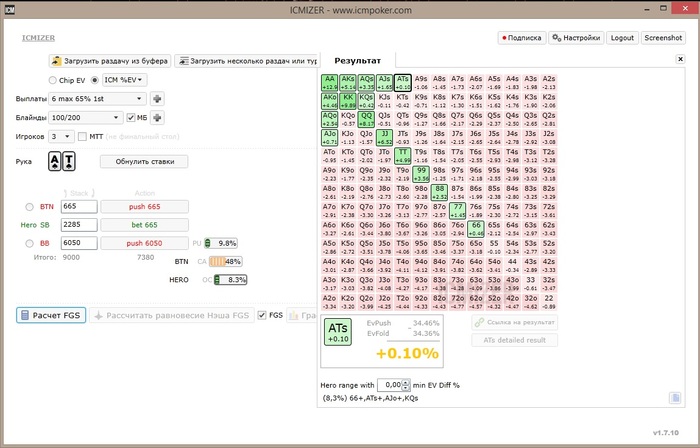This screenshot has height=448, width=700.
Task: Select the AKs cell in hand grid
Action: (348, 83)
